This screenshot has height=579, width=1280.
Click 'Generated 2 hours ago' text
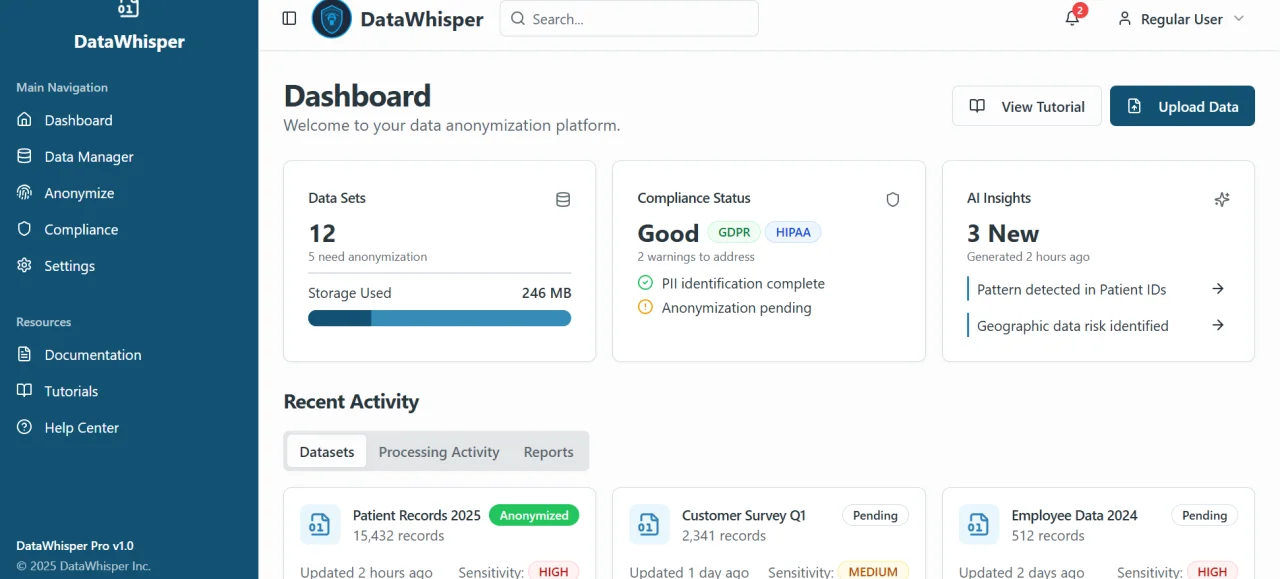[1028, 257]
